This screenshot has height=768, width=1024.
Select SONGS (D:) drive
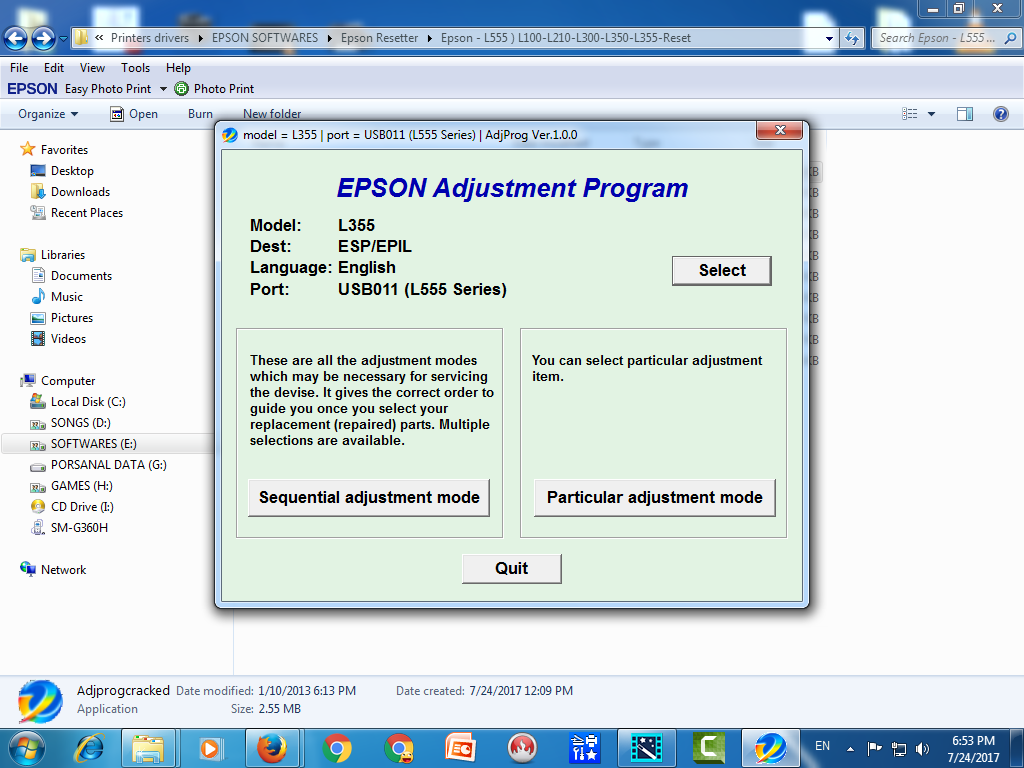pyautogui.click(x=80, y=423)
